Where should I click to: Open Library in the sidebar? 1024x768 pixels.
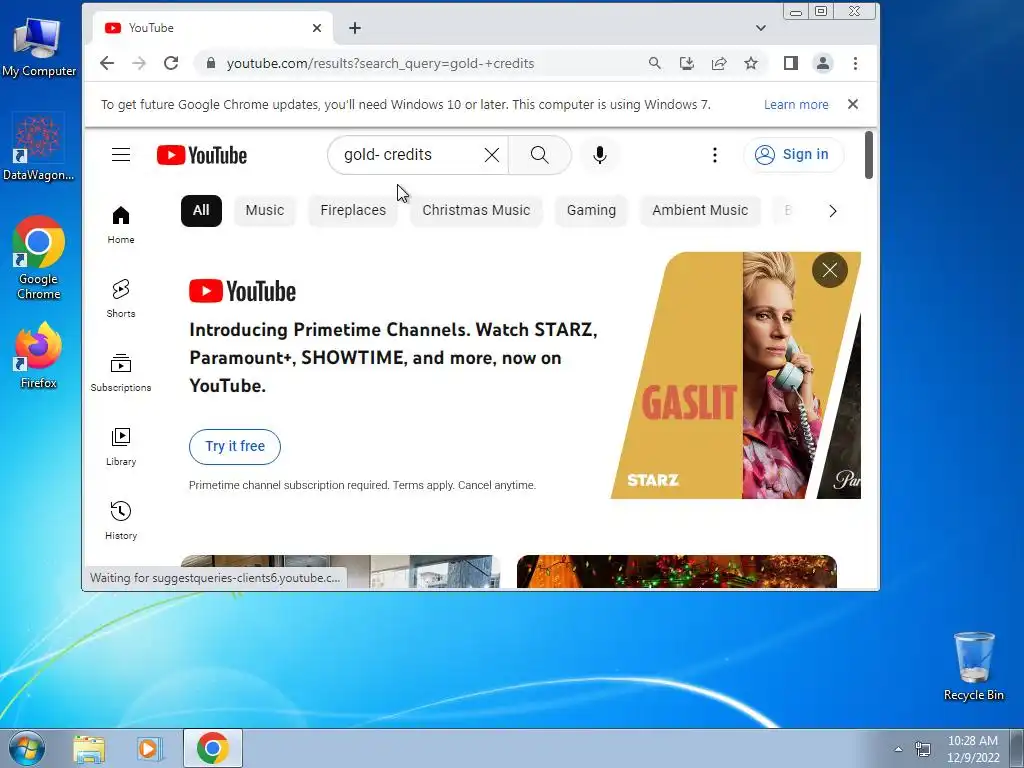[x=121, y=447]
